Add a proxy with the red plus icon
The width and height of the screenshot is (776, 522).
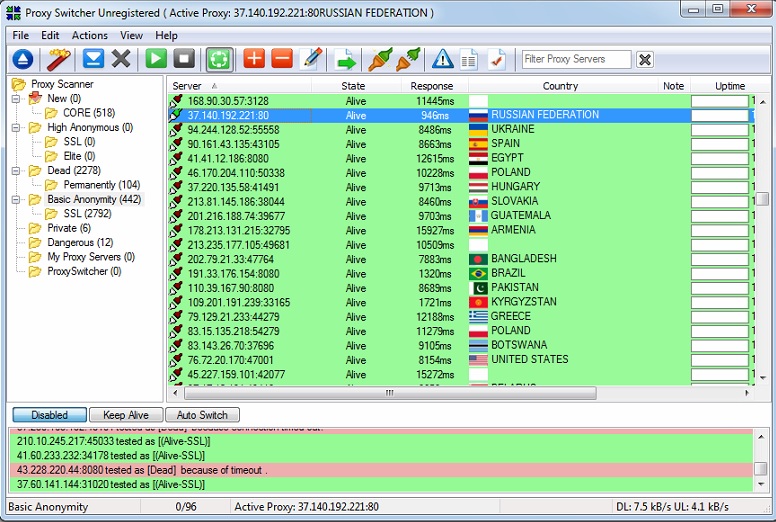coord(254,59)
